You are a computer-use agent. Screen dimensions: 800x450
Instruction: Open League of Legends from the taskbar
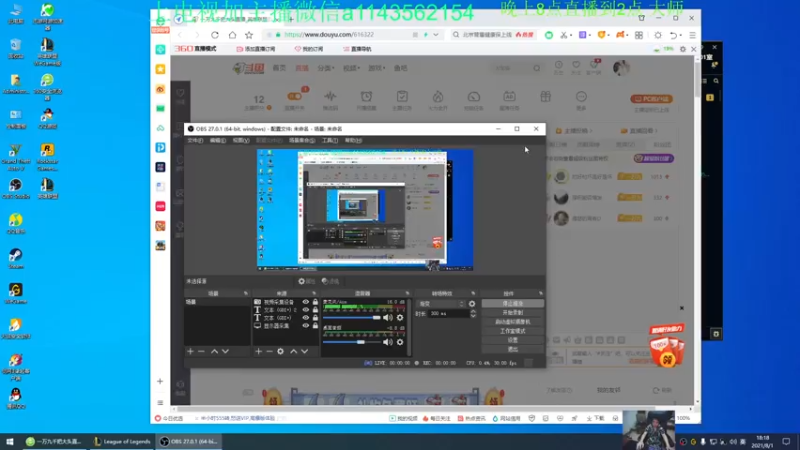coord(122,442)
